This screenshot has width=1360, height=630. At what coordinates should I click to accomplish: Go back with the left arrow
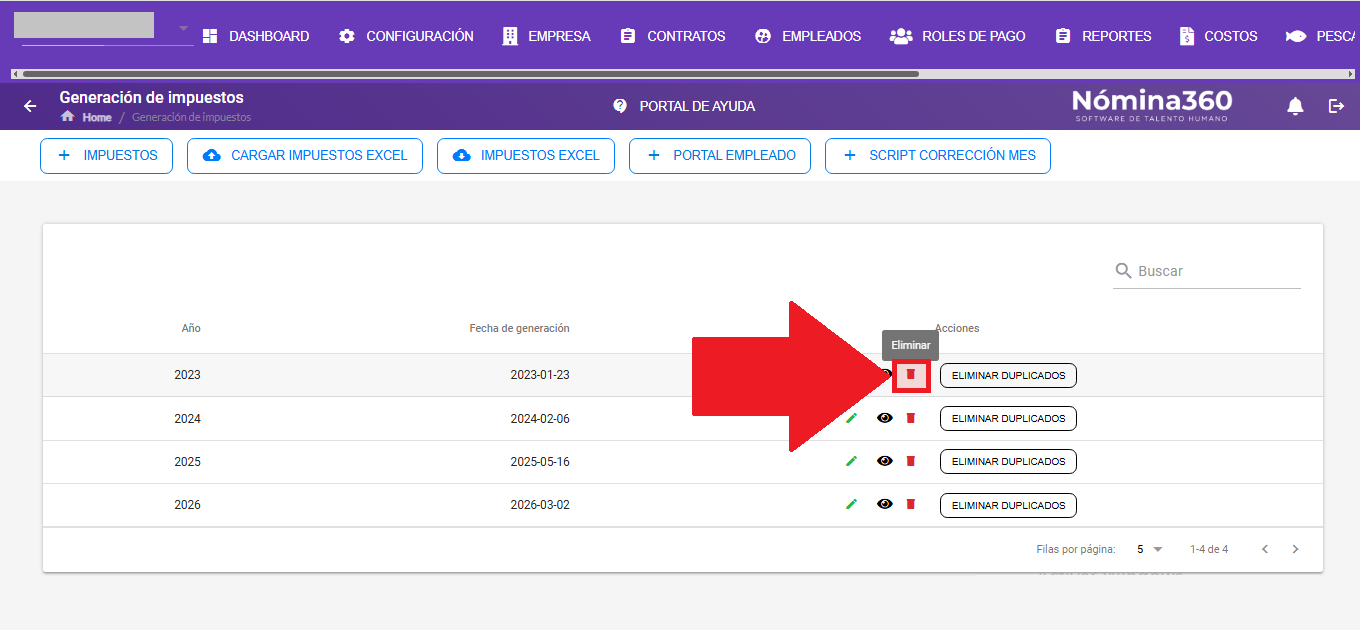pyautogui.click(x=30, y=106)
